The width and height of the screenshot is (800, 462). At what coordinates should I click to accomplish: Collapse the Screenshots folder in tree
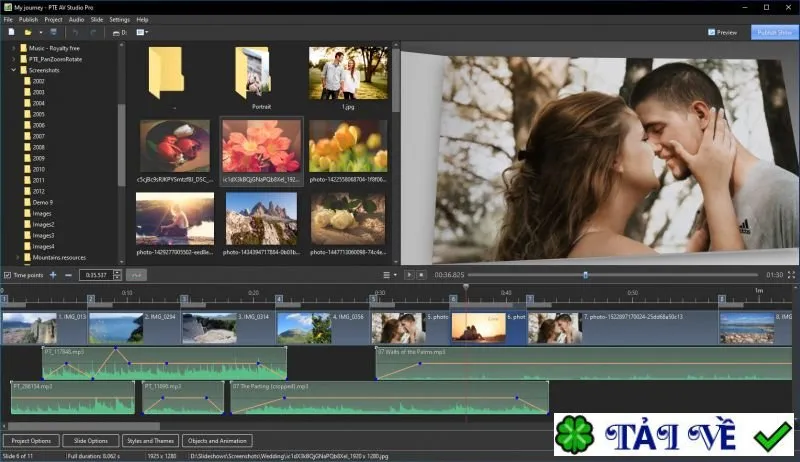coord(14,70)
